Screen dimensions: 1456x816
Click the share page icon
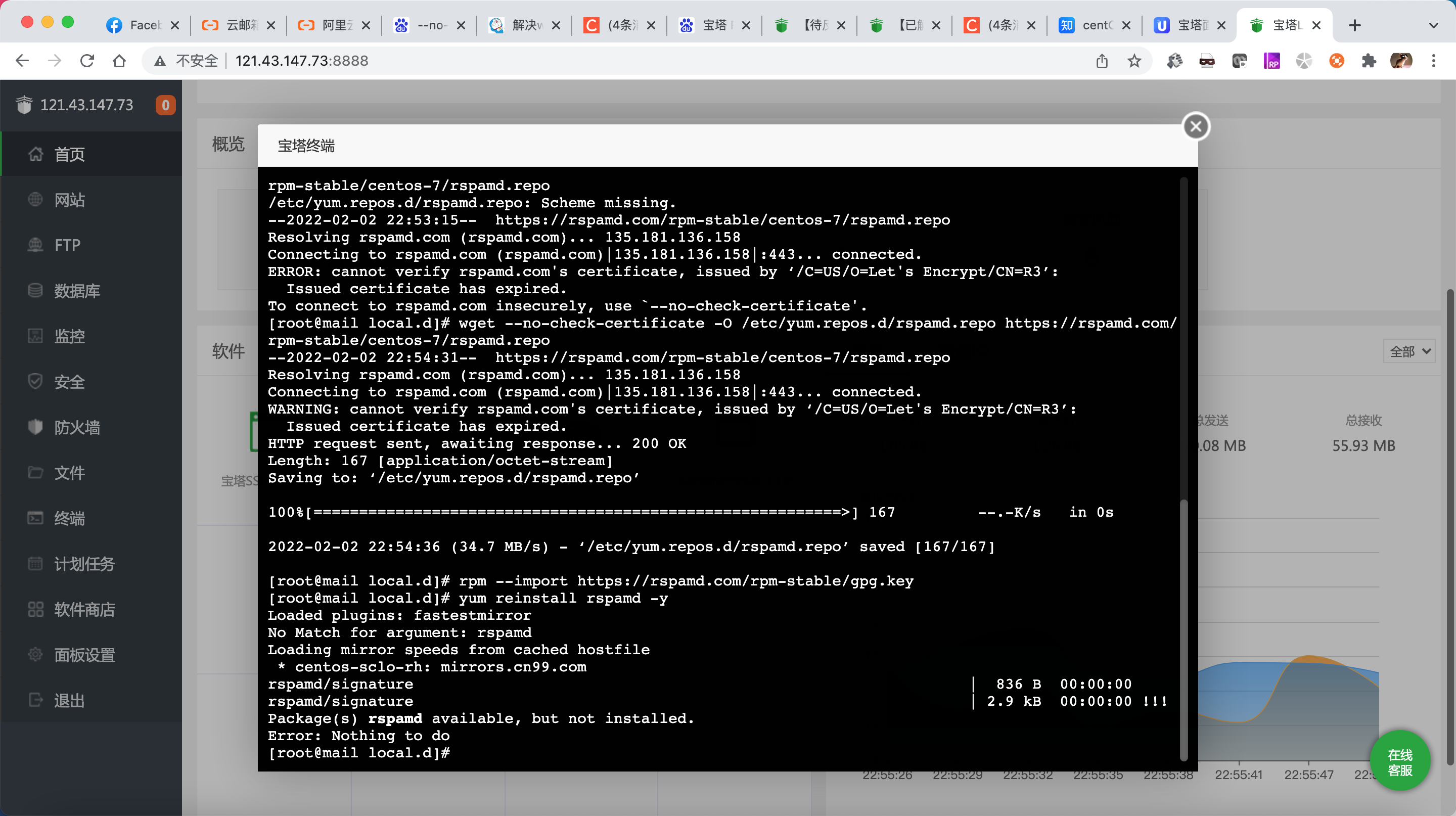[x=1102, y=61]
